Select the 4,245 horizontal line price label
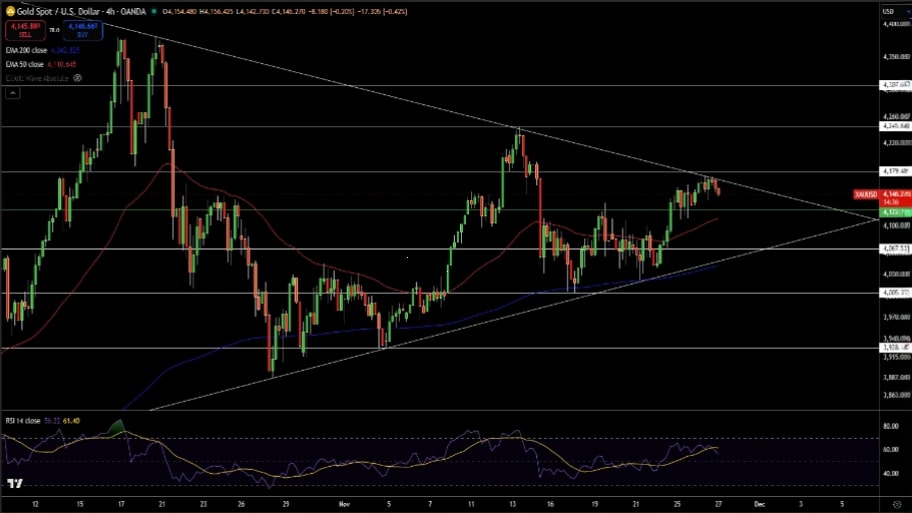 click(895, 126)
